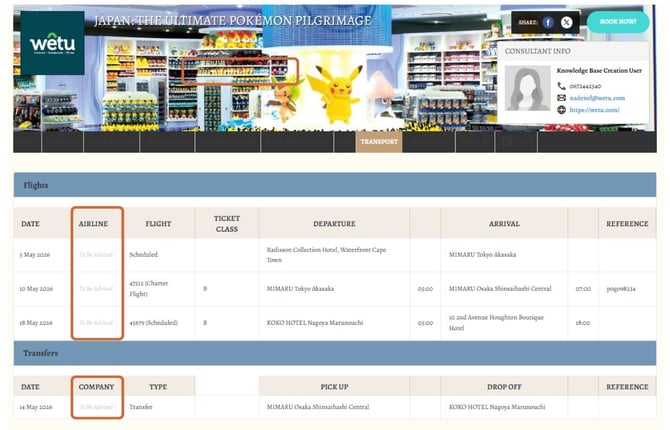
Task: Click the Wetu logo
Action: 53,43
